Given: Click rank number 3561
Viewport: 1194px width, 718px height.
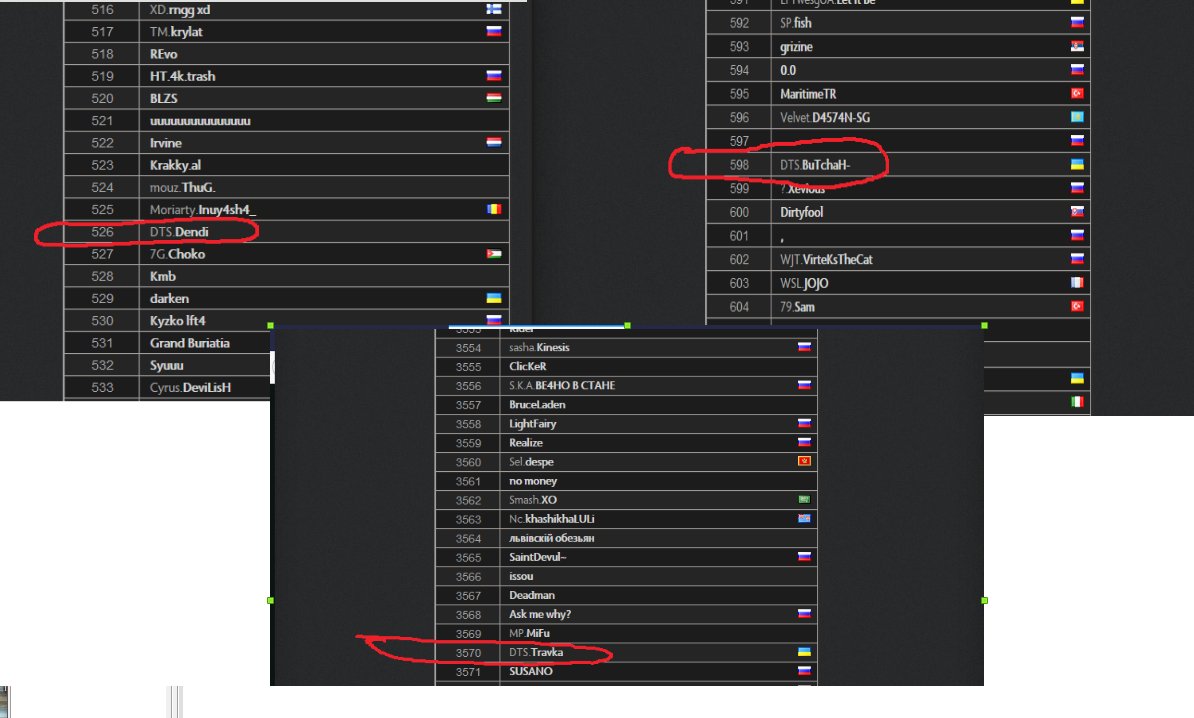Looking at the screenshot, I should click(x=468, y=481).
